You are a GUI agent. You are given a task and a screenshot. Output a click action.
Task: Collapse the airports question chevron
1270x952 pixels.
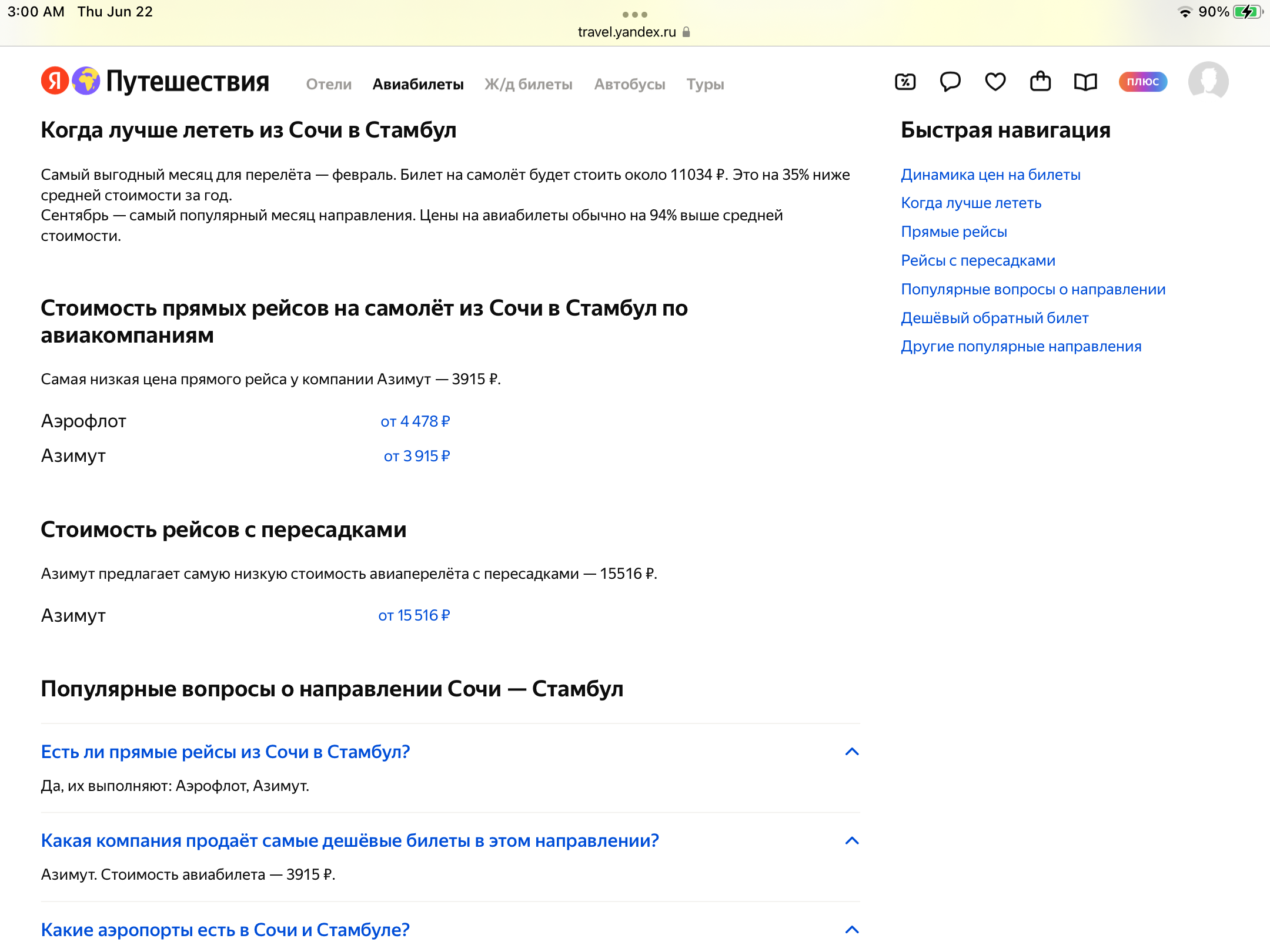(851, 930)
